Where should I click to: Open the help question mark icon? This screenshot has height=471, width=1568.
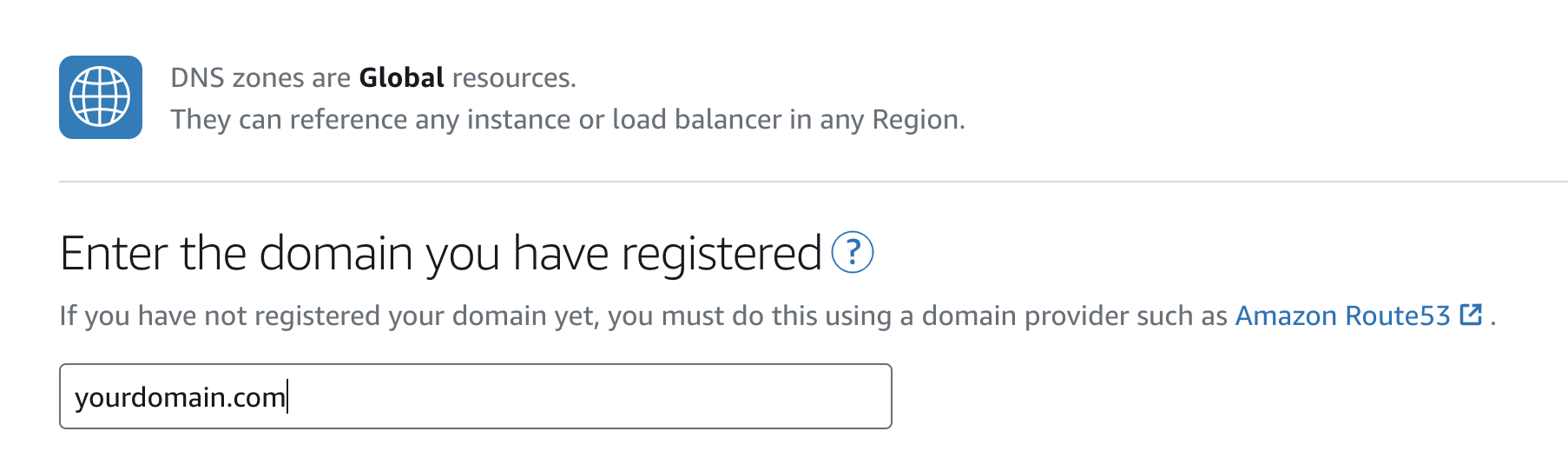click(x=853, y=253)
